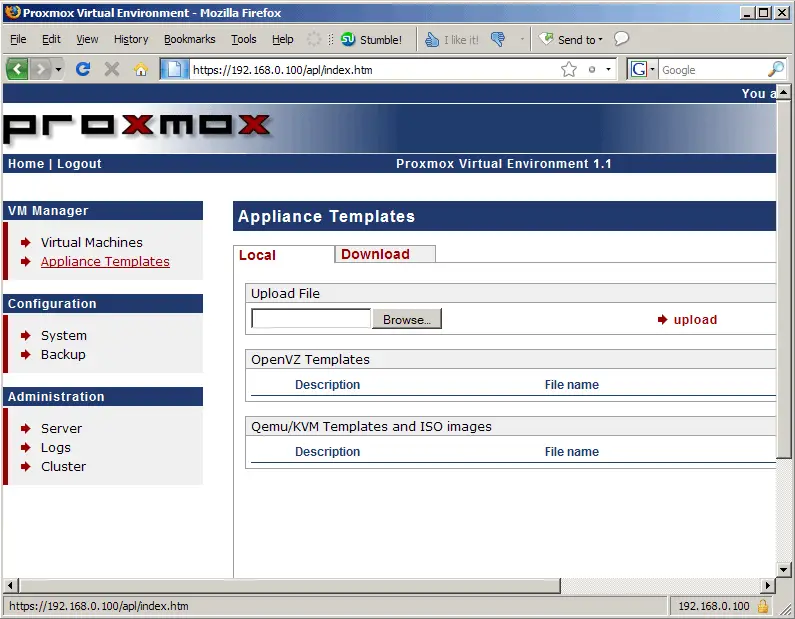The width and height of the screenshot is (795, 619).
Task: Click Qemu/KVM section Description header
Action: tap(328, 452)
